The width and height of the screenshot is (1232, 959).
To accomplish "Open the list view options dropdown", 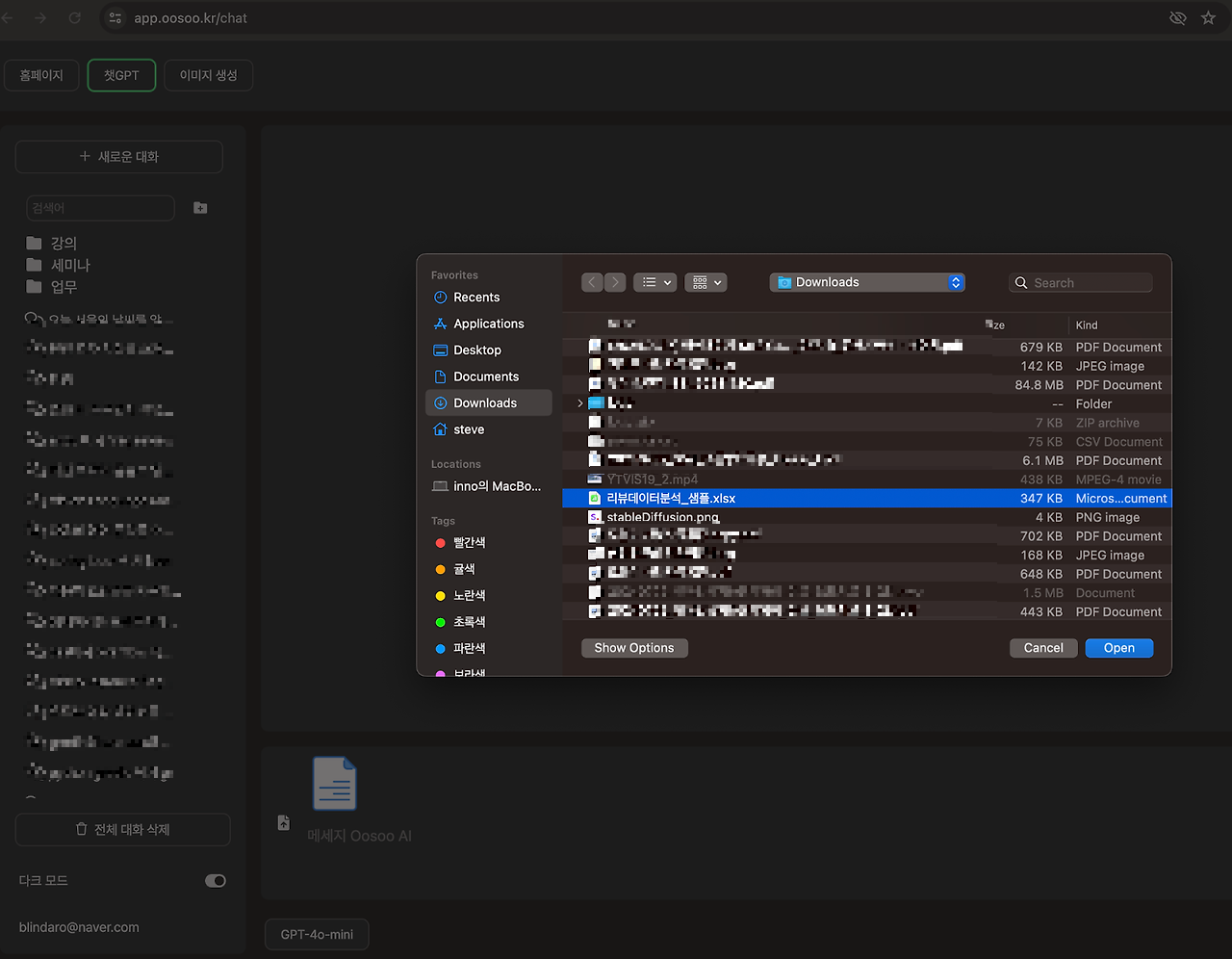I will click(656, 282).
